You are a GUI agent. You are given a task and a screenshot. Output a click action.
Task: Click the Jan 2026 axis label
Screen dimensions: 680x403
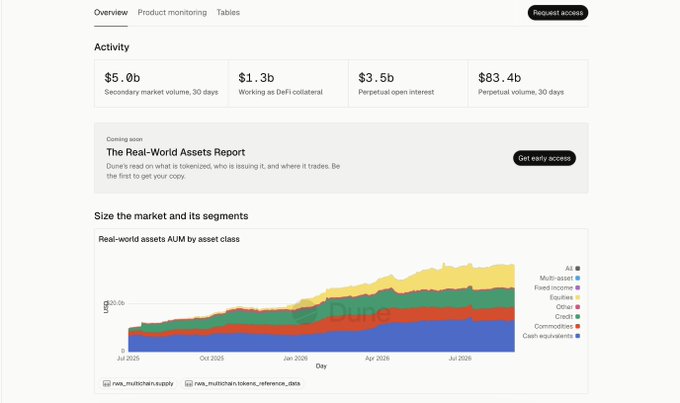(x=295, y=358)
